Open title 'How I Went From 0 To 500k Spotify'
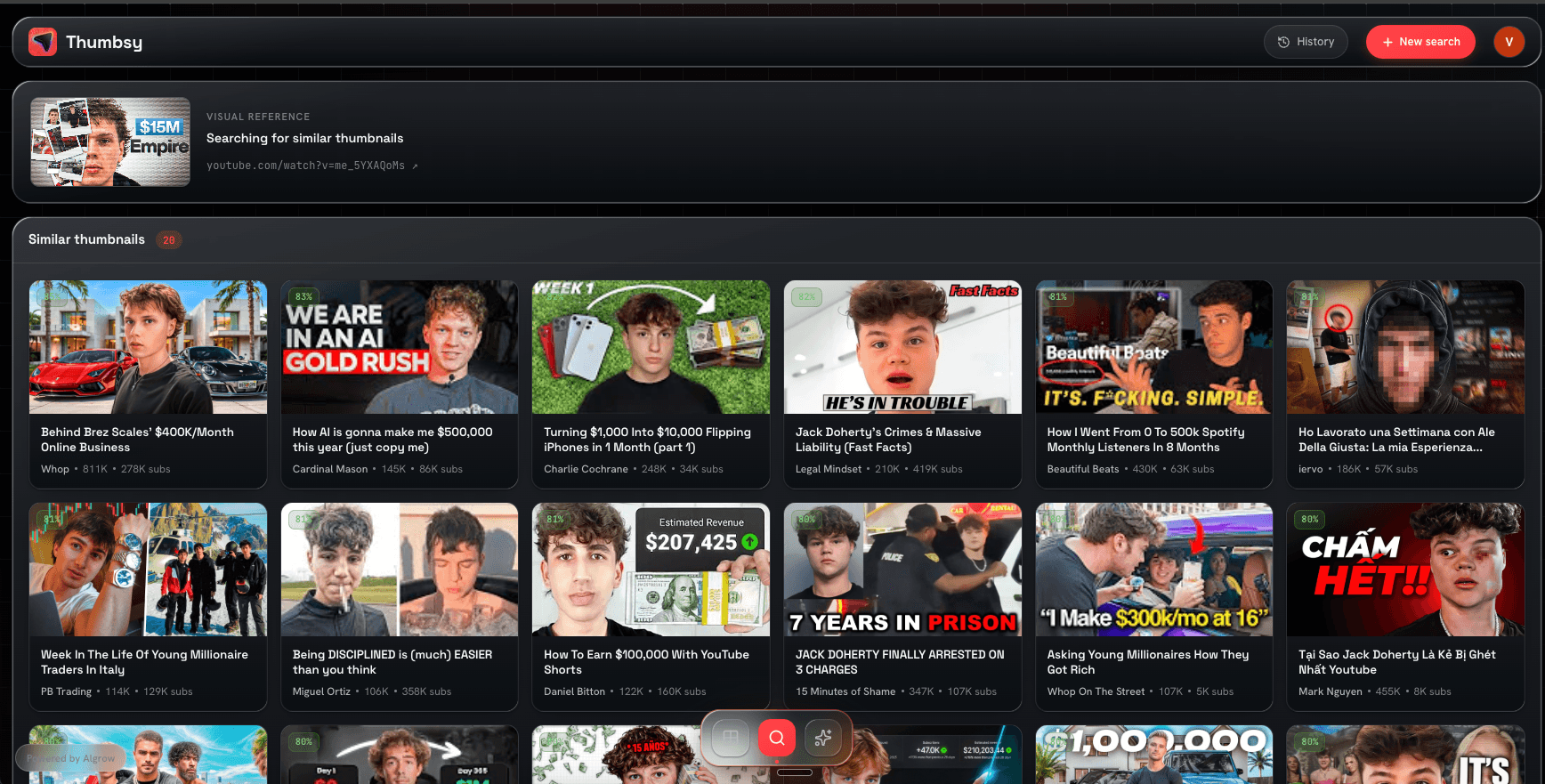The image size is (1545, 784). (1145, 440)
